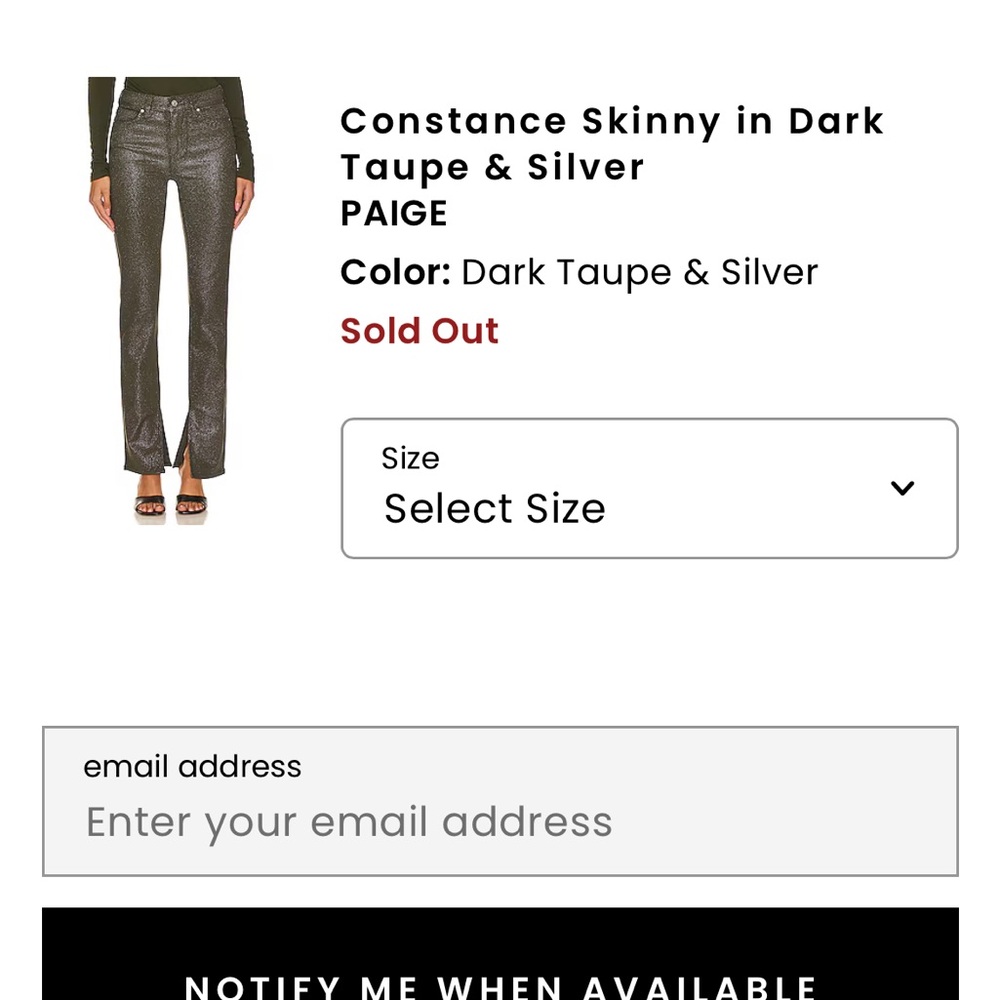Open the Constance Skinny product title

click(x=612, y=143)
